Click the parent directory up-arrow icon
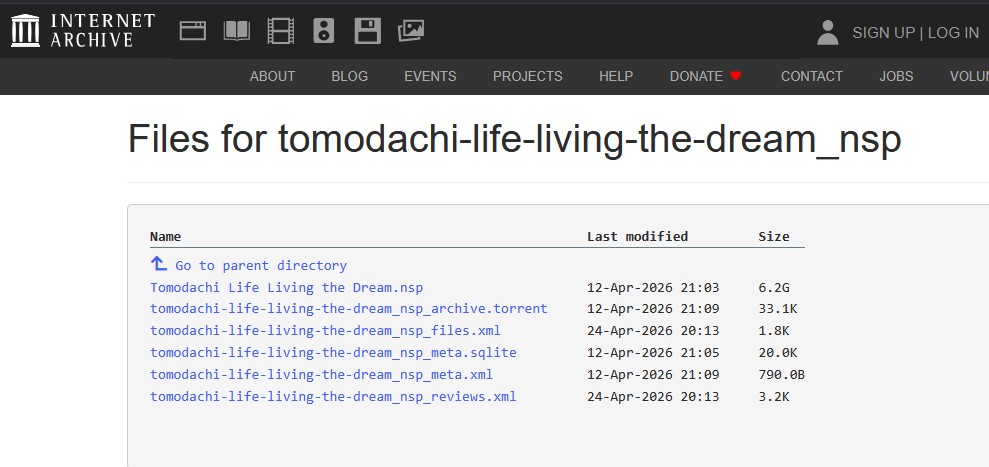This screenshot has height=467, width=989. (158, 263)
